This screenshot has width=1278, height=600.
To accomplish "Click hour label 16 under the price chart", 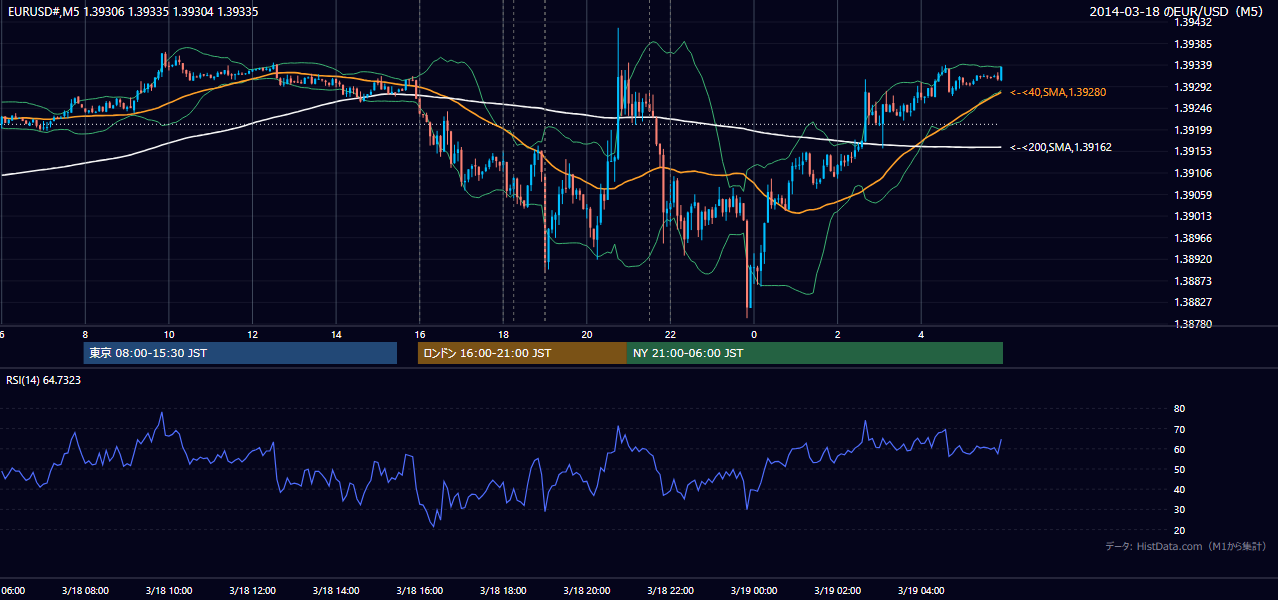I will pos(420,335).
